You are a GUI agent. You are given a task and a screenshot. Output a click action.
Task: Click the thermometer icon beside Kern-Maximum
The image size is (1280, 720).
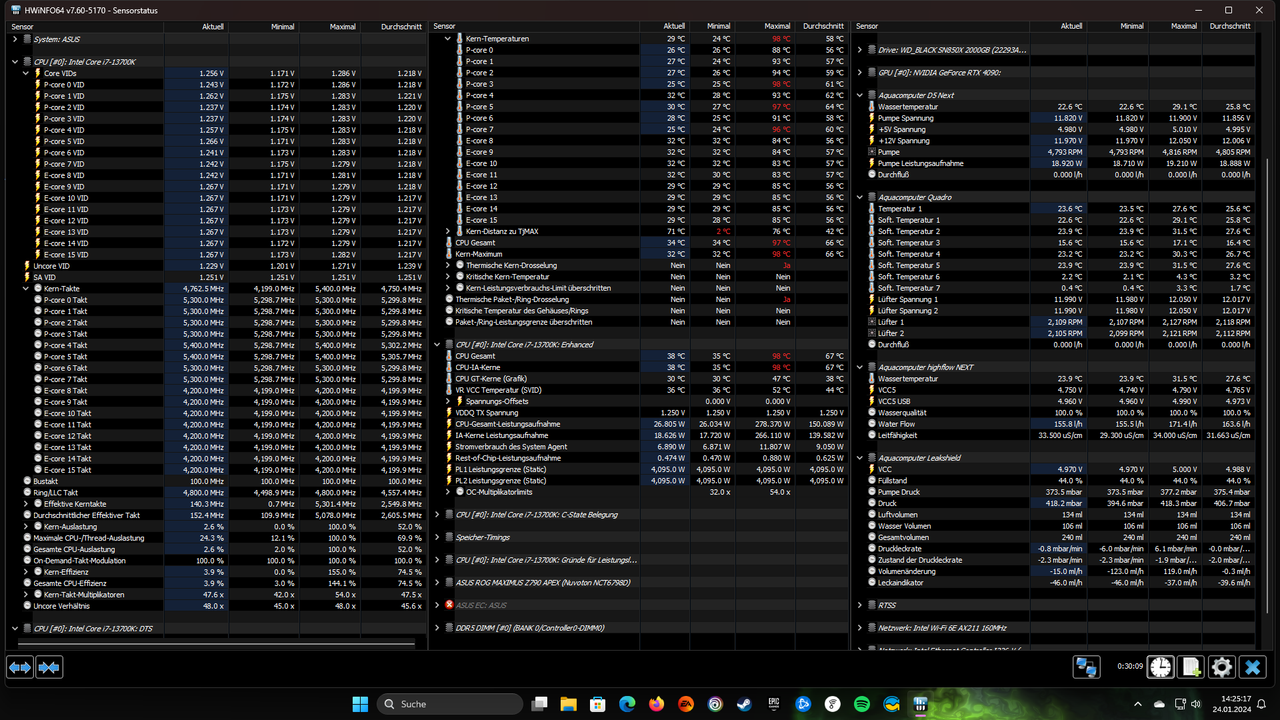coord(449,254)
